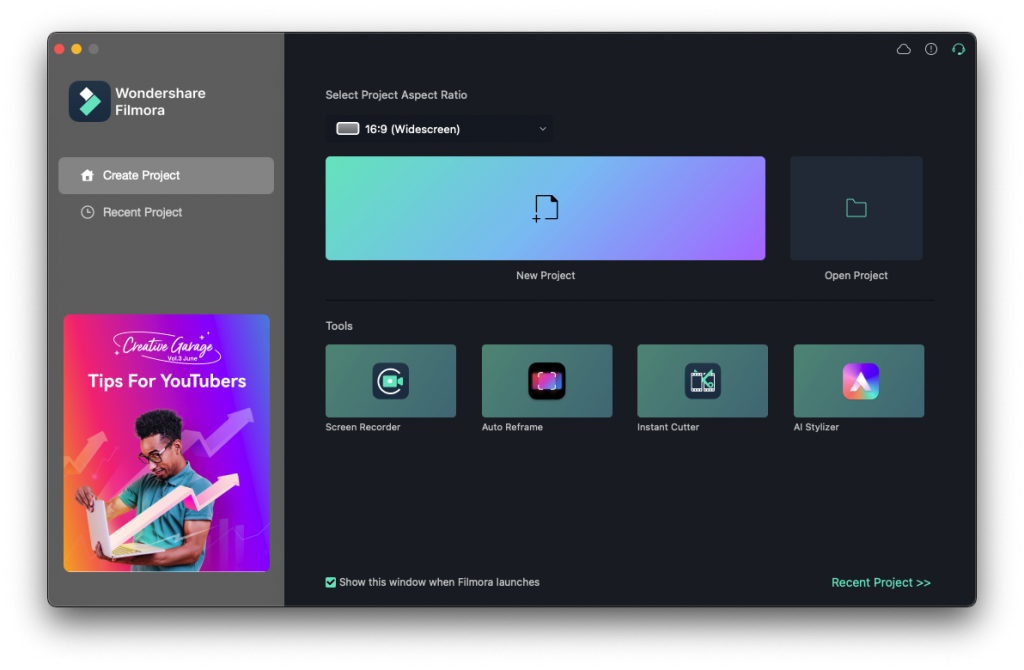Open the Tips For YouTubers banner
The width and height of the screenshot is (1024, 670).
(x=167, y=443)
